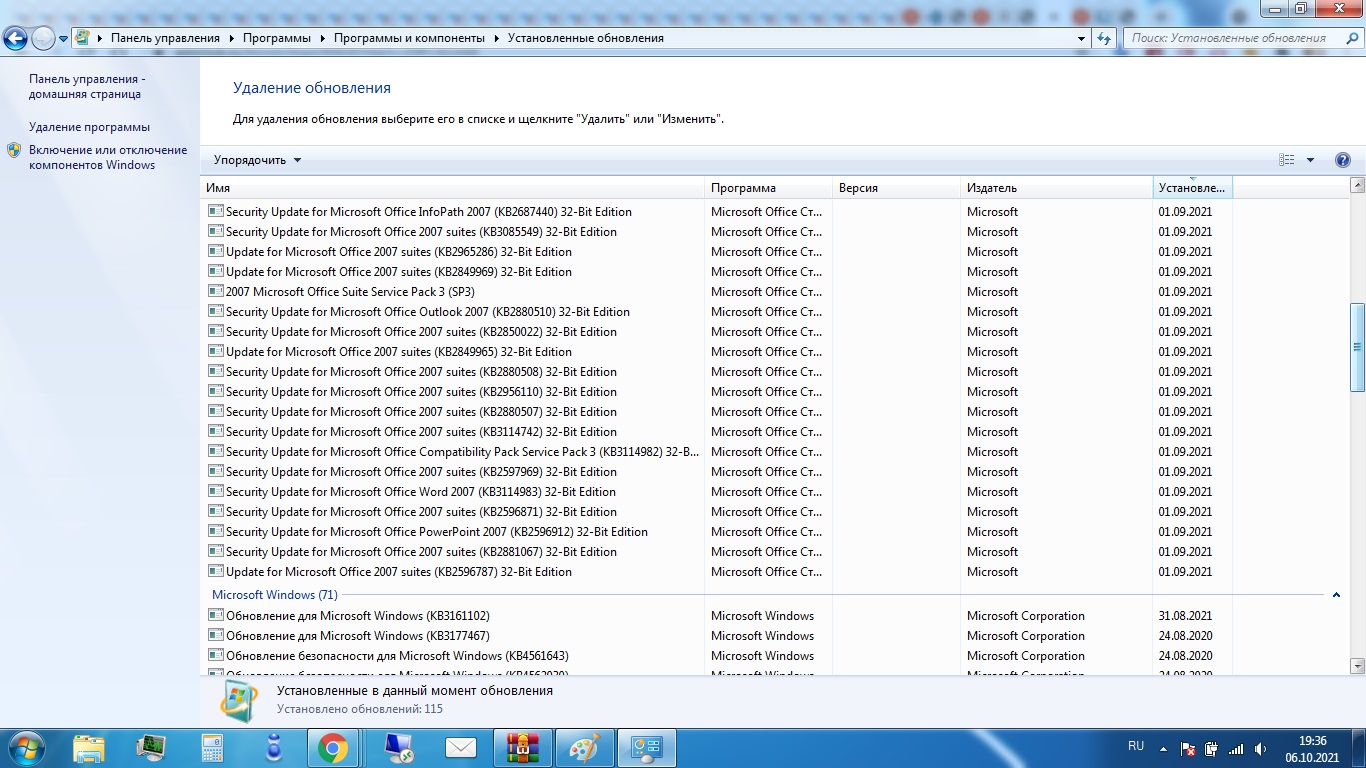Image resolution: width=1366 pixels, height=768 pixels.
Task: Click the back navigation arrow button
Action: coord(16,39)
